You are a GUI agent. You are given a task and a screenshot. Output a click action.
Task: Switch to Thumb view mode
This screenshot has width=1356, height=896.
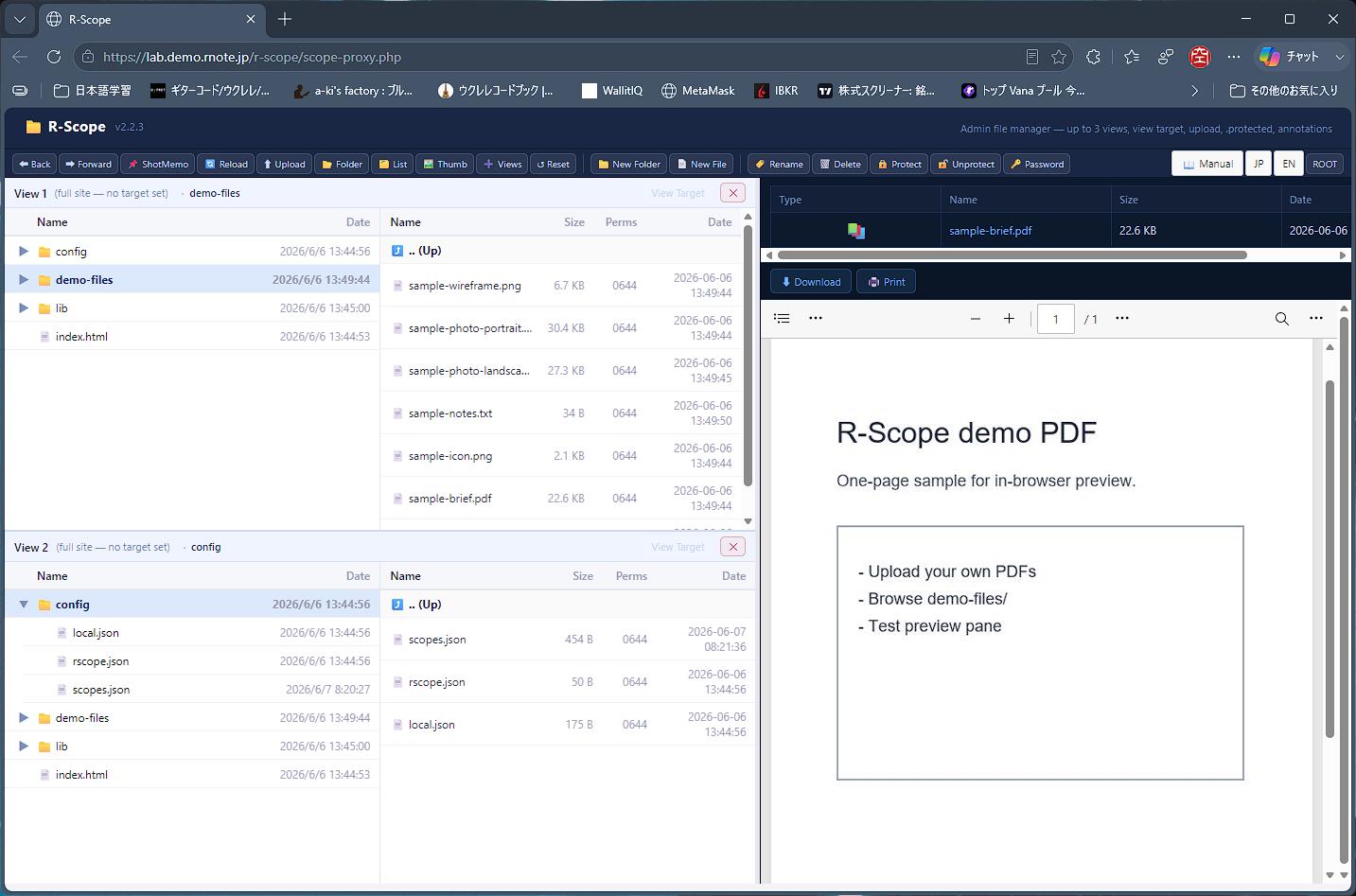point(445,164)
